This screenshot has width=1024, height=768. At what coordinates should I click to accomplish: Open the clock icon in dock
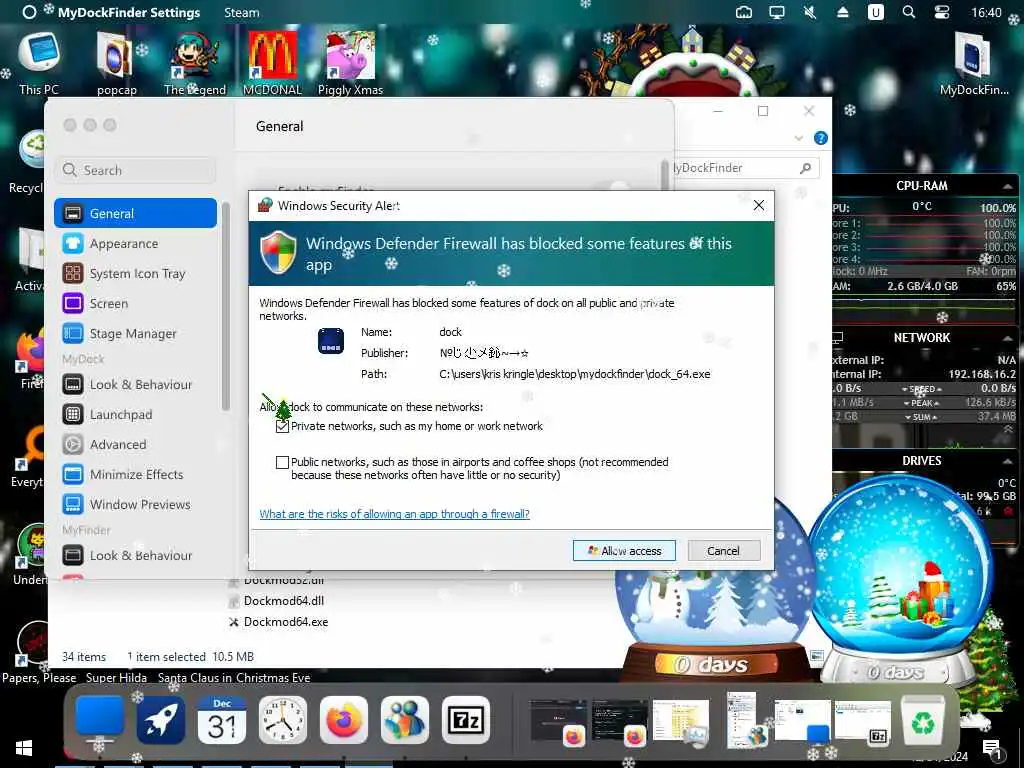pyautogui.click(x=283, y=720)
